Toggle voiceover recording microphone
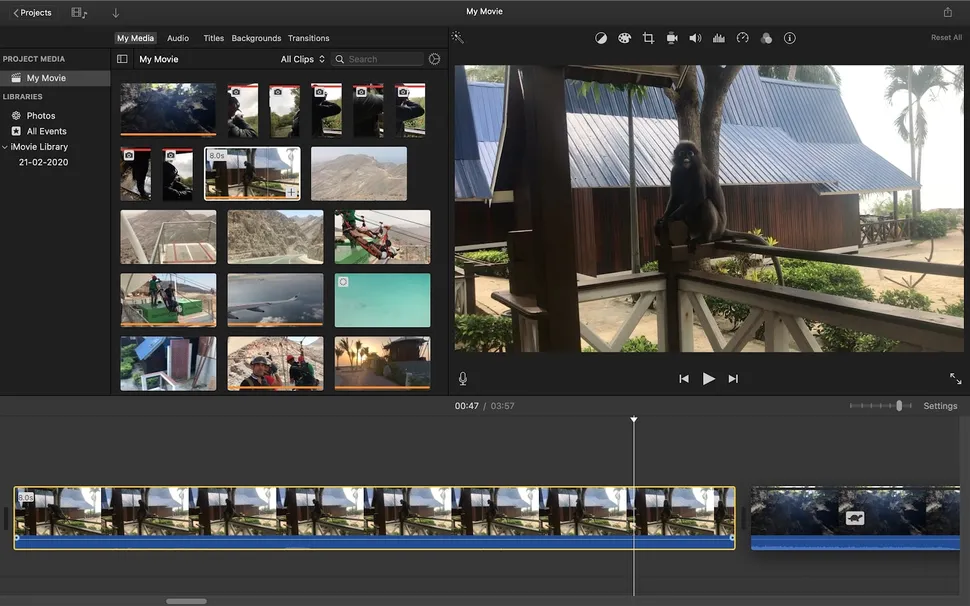The width and height of the screenshot is (970, 606). [x=462, y=379]
